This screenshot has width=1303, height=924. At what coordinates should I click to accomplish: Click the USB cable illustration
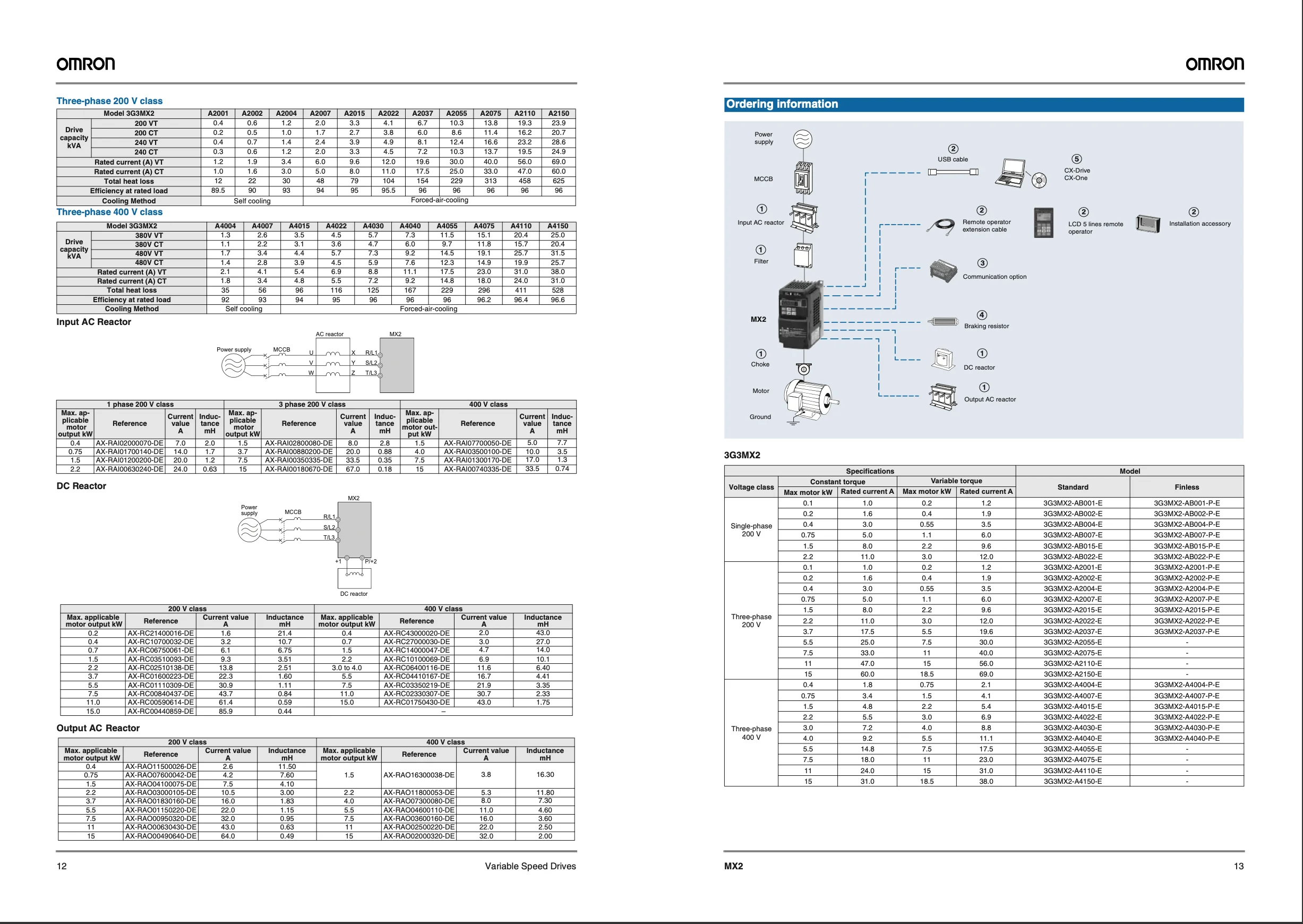click(x=953, y=172)
